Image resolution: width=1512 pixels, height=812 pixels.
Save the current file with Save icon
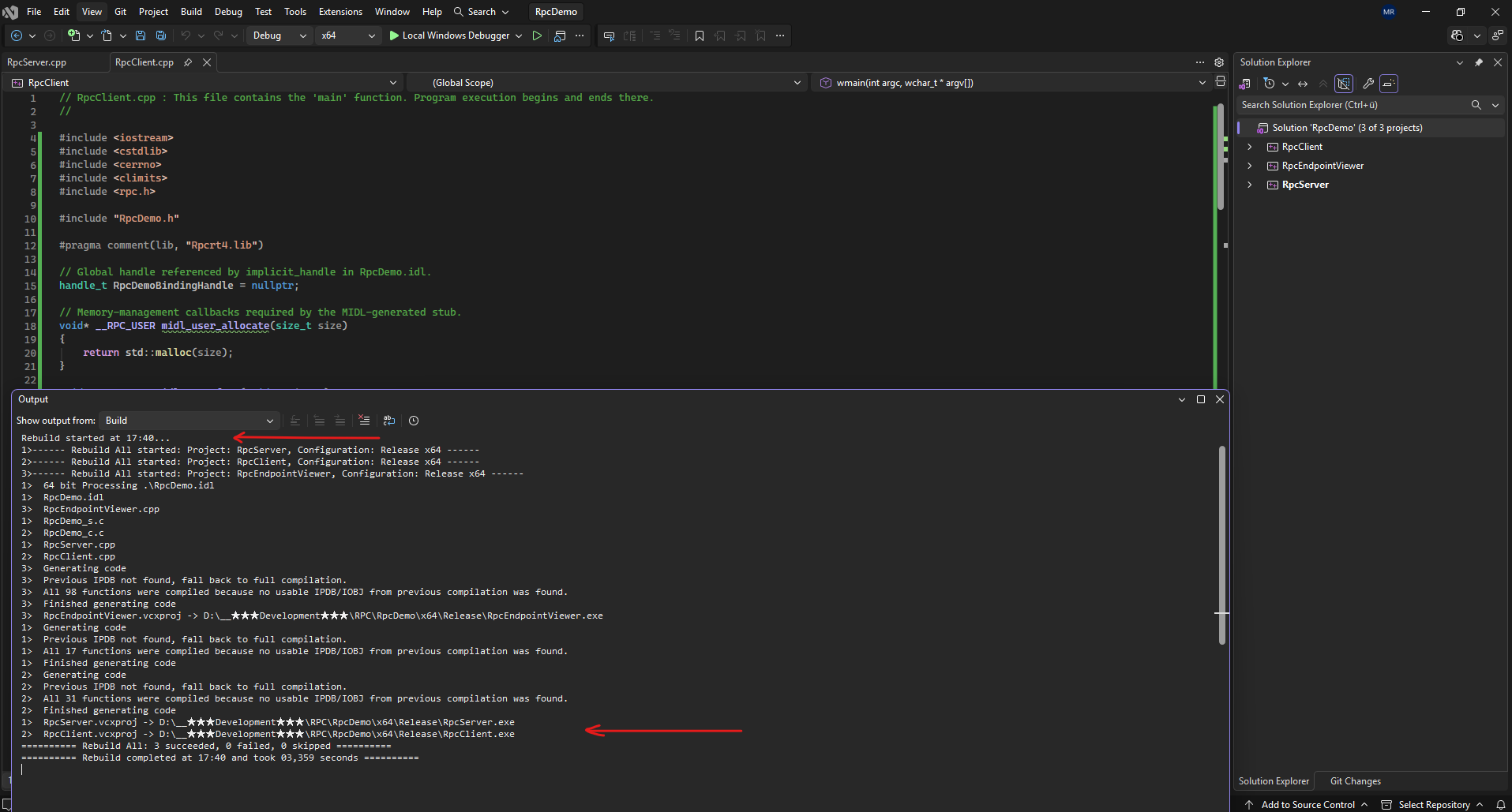pos(141,36)
